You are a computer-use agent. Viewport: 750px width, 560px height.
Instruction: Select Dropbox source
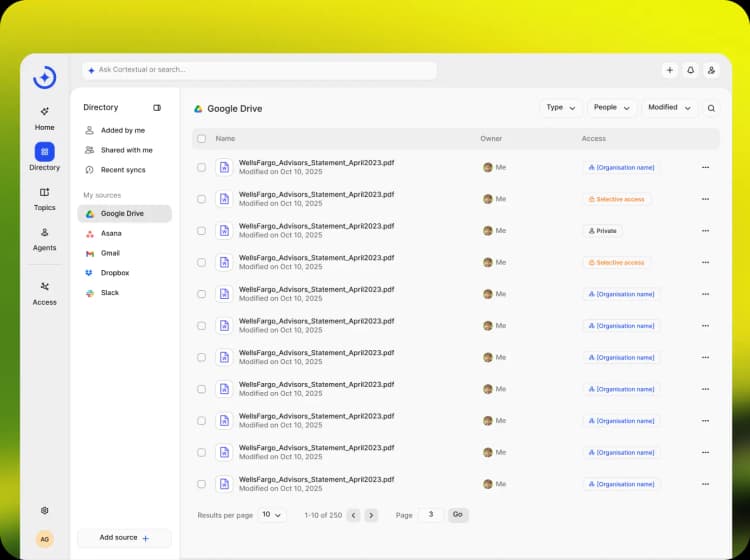[124, 273]
